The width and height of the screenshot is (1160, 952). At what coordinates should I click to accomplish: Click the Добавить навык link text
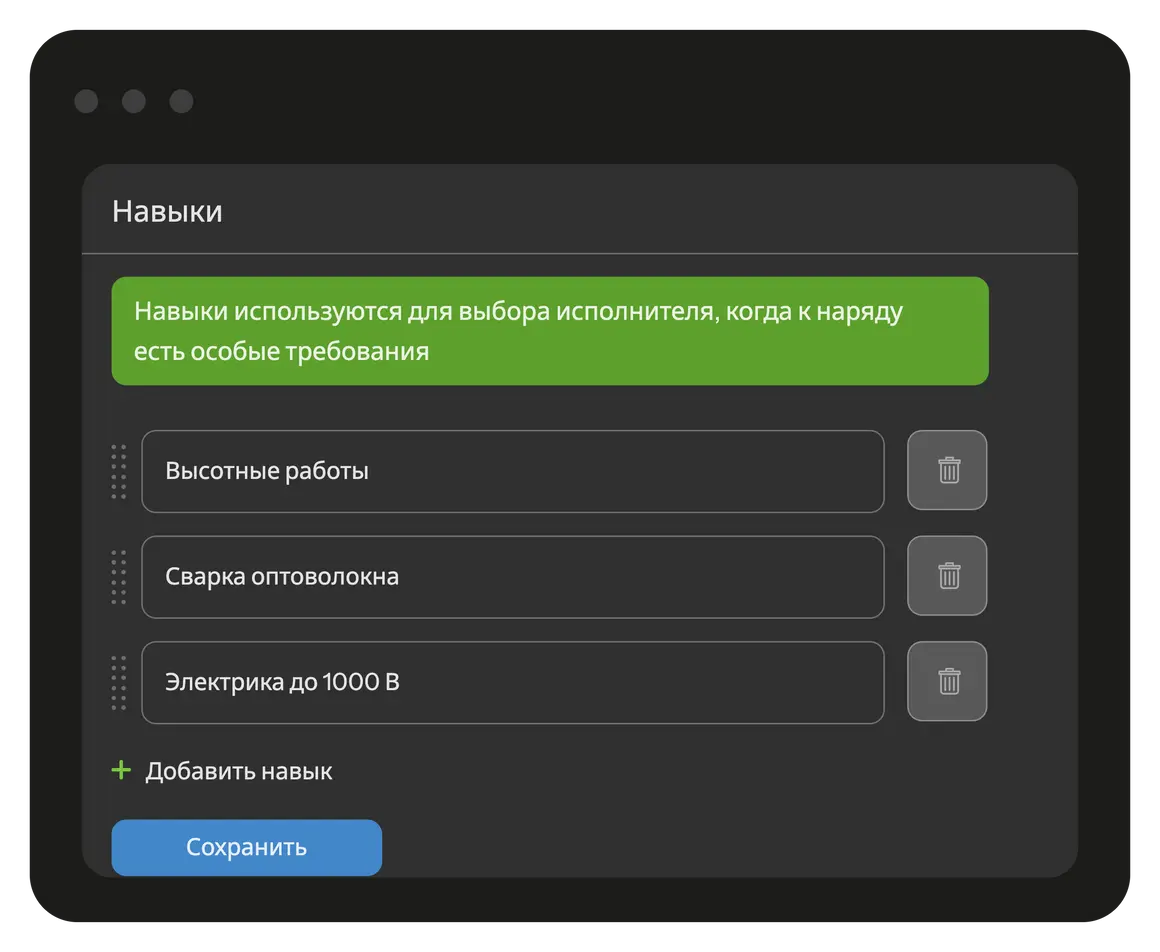[239, 771]
